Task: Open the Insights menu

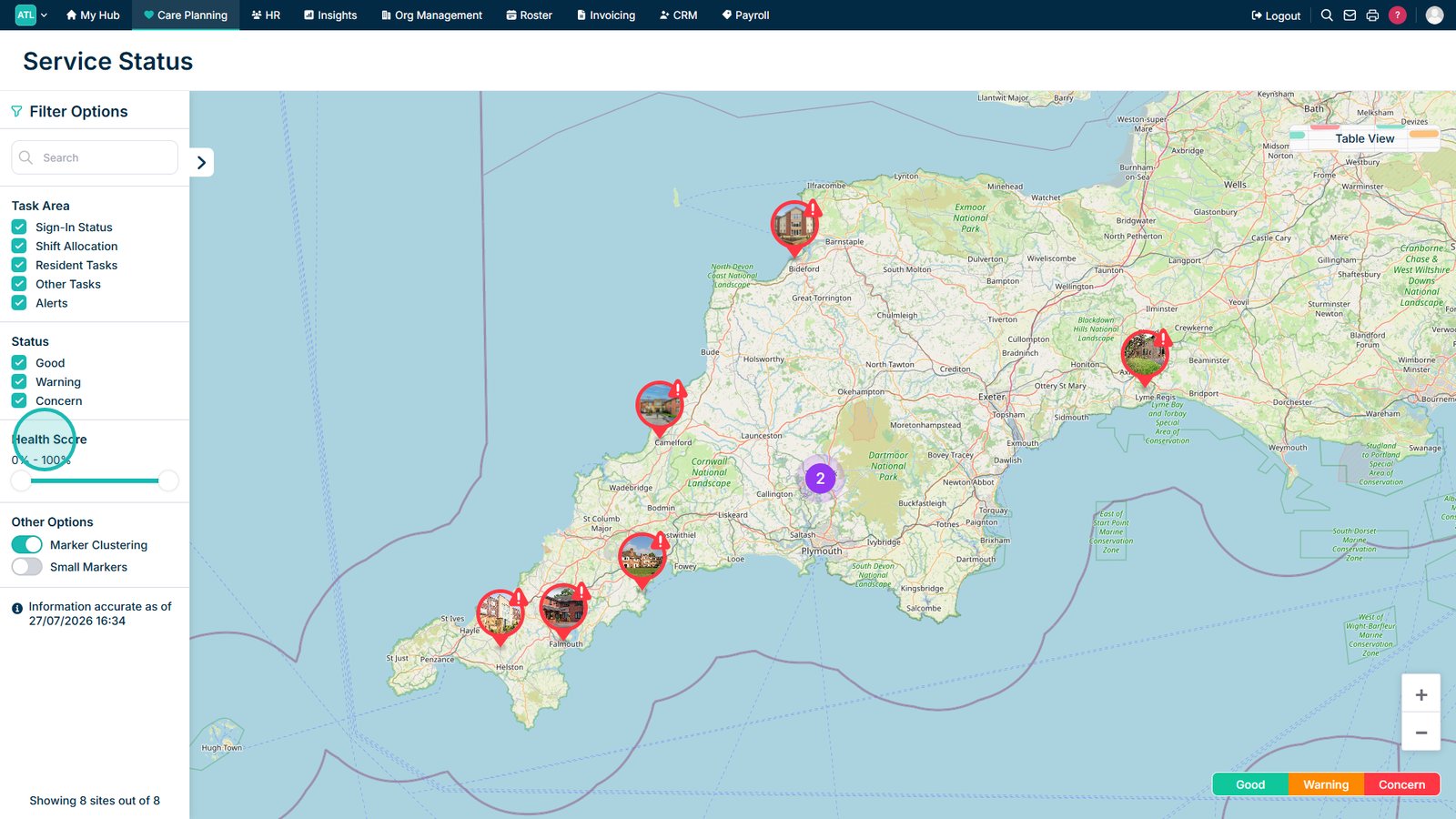Action: (x=330, y=15)
